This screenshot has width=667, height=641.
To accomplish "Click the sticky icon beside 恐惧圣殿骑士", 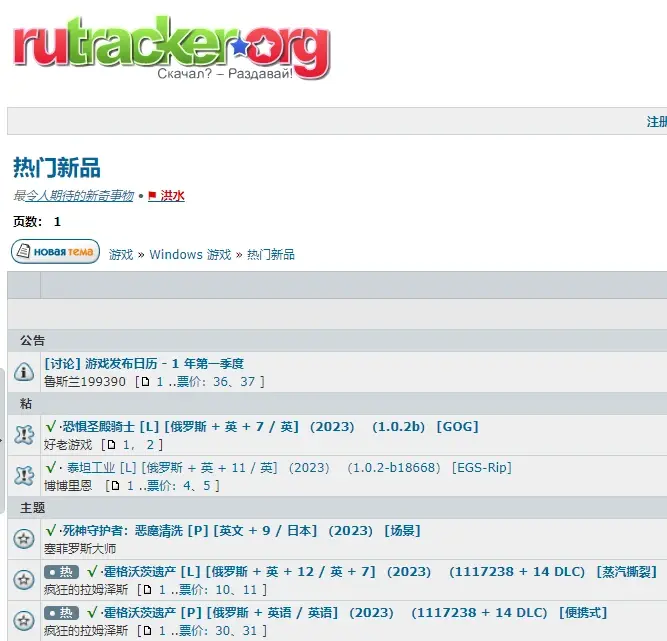I will click(x=24, y=435).
